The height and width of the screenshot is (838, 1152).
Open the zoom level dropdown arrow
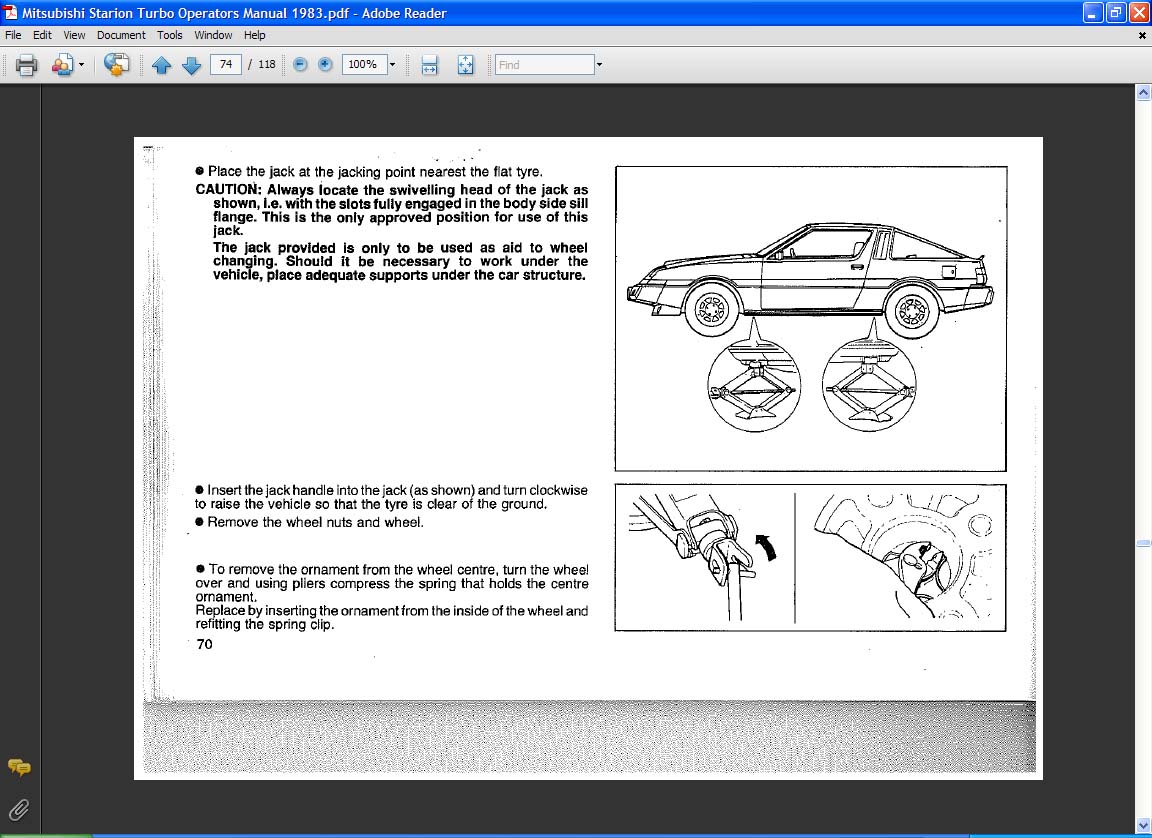[392, 65]
